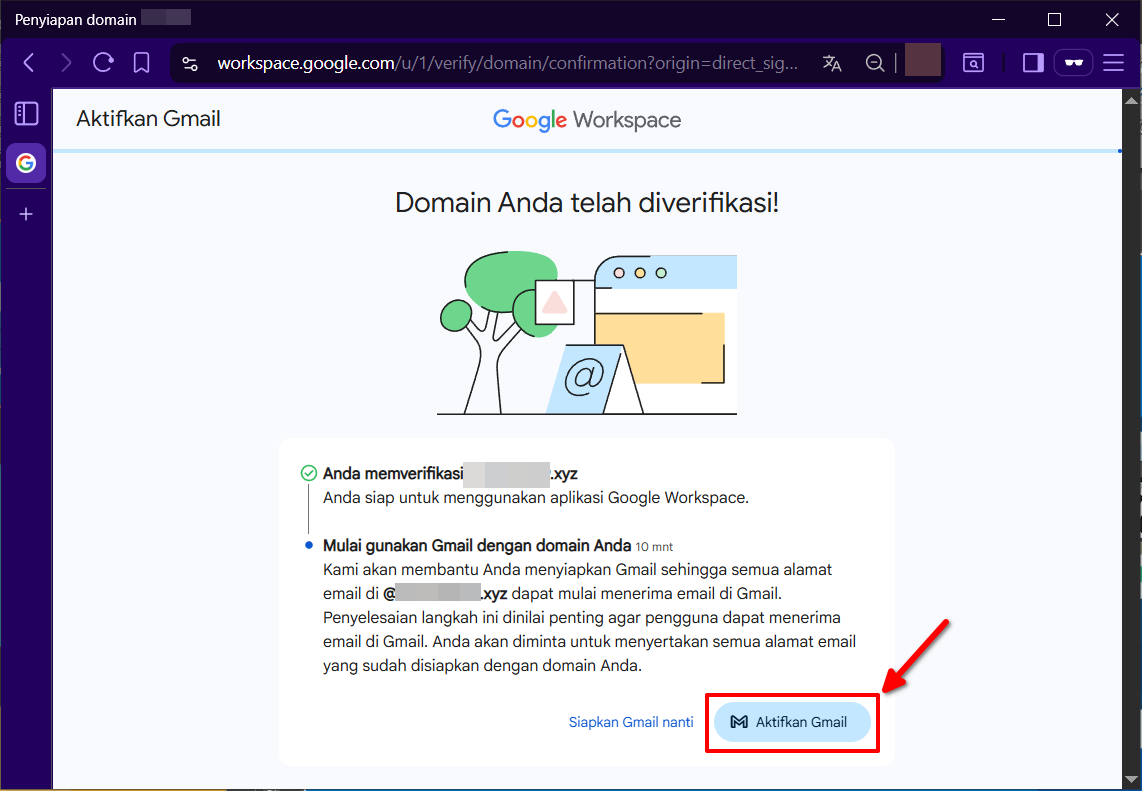The height and width of the screenshot is (791, 1142).
Task: Click the '10 mnt' time estimate
Action: (654, 547)
